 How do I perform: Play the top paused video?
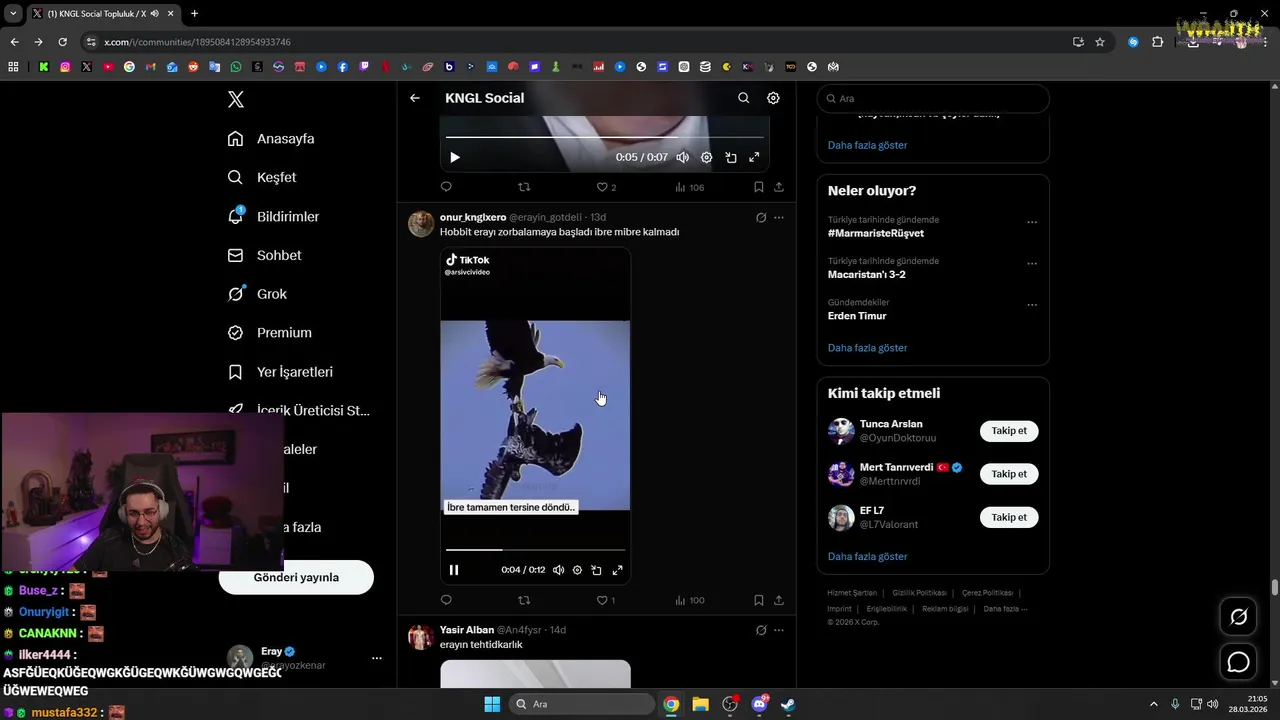[x=455, y=157]
